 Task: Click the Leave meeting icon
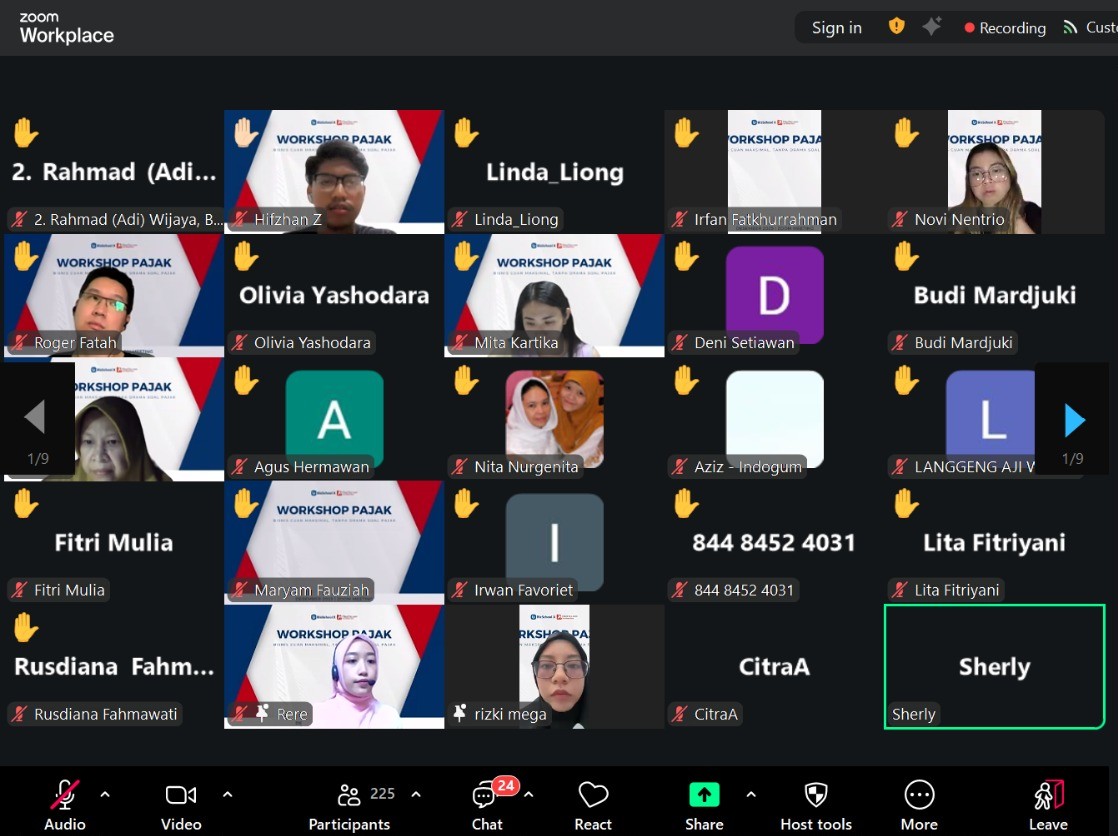tap(1048, 796)
